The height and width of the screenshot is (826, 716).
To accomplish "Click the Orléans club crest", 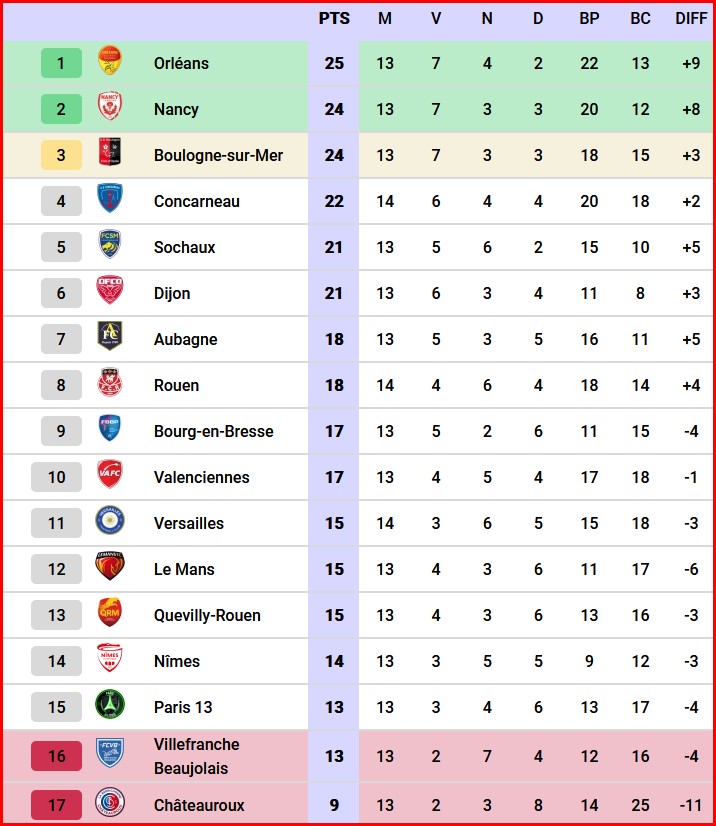I will tap(110, 60).
